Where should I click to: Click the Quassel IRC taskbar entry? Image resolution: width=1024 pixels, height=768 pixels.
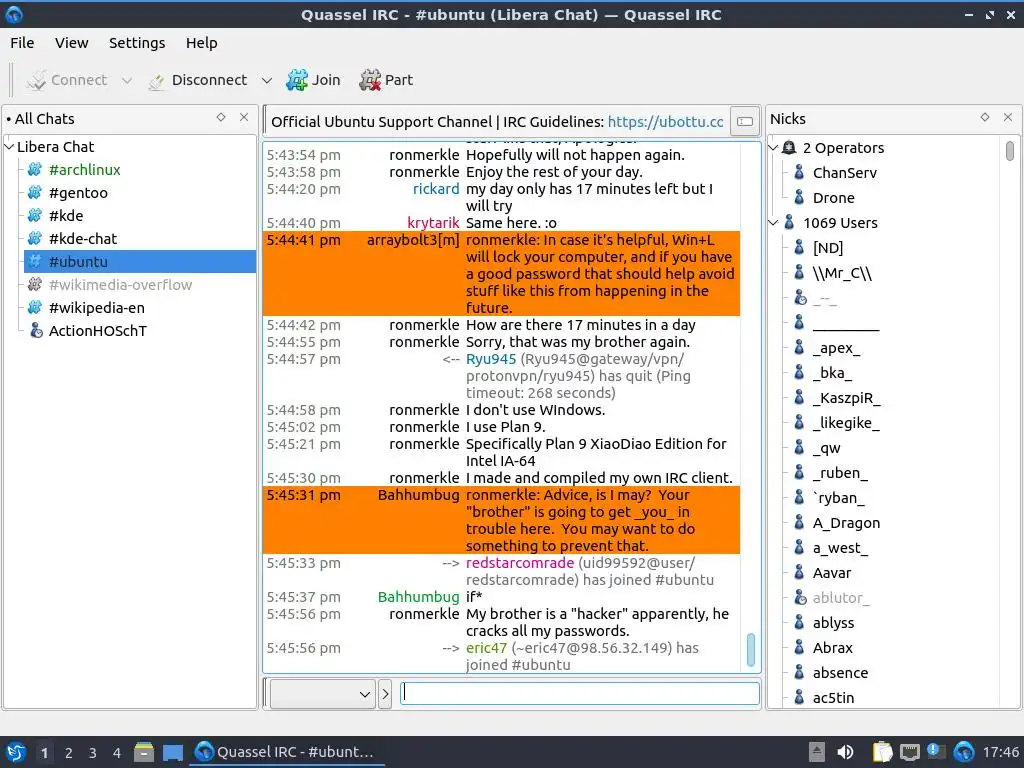[x=287, y=752]
